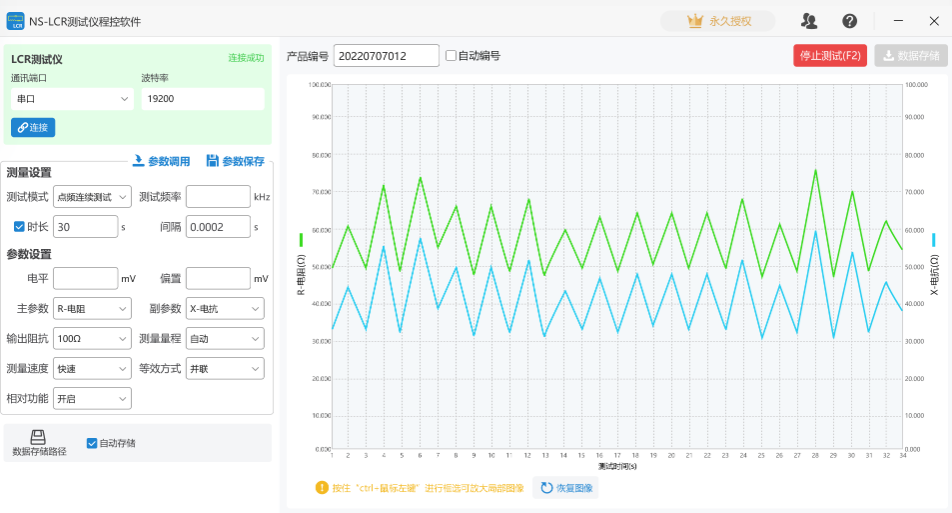Click the 波特率 19200 field
Screen dimensions: 952x513
203,99
